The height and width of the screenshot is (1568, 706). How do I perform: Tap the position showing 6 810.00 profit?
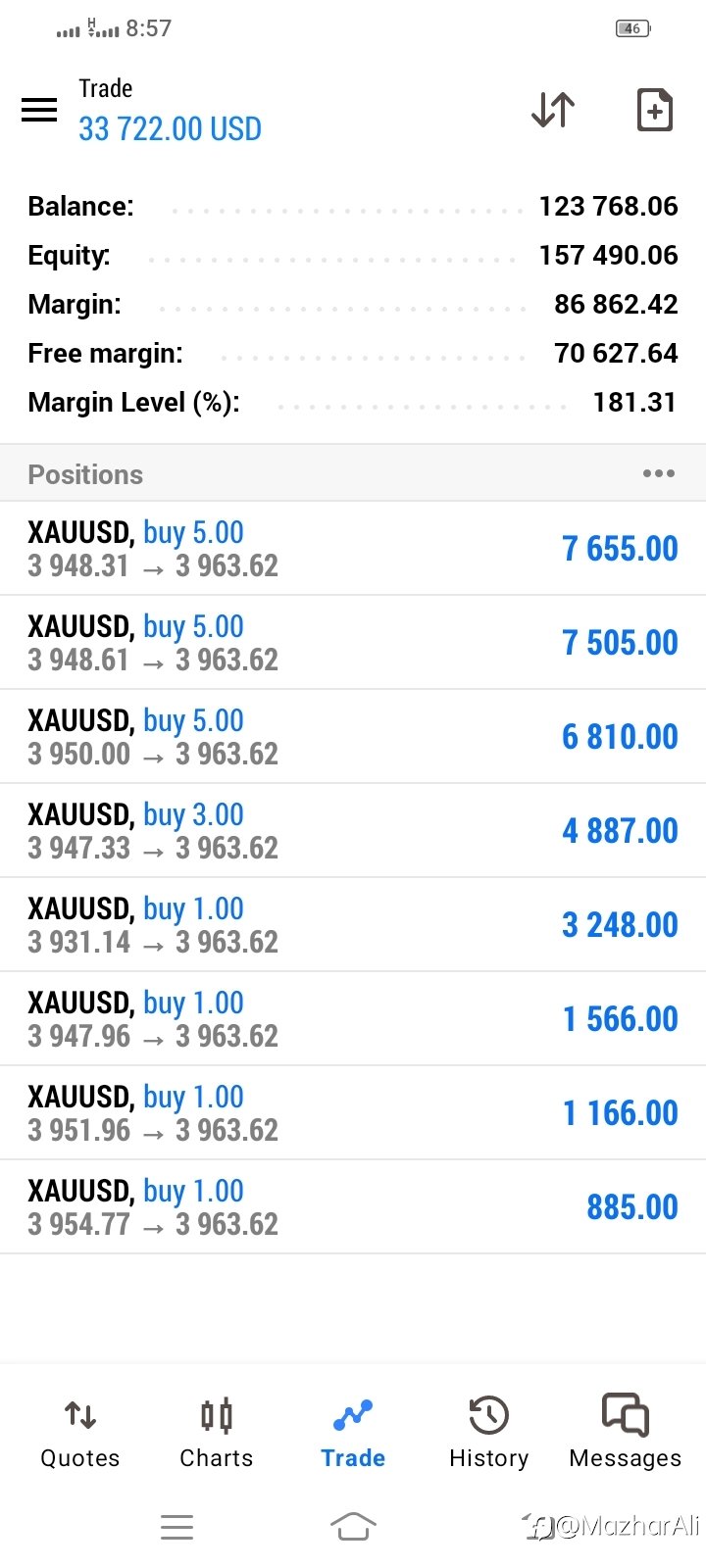coord(353,737)
